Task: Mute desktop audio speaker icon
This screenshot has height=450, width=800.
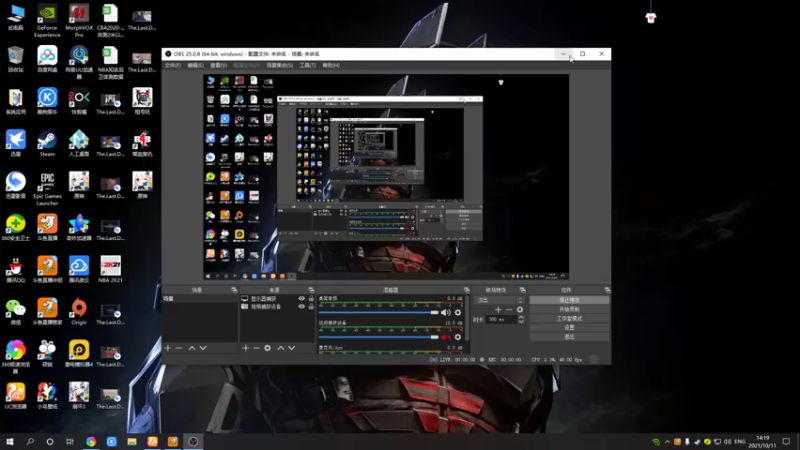Action: (446, 312)
